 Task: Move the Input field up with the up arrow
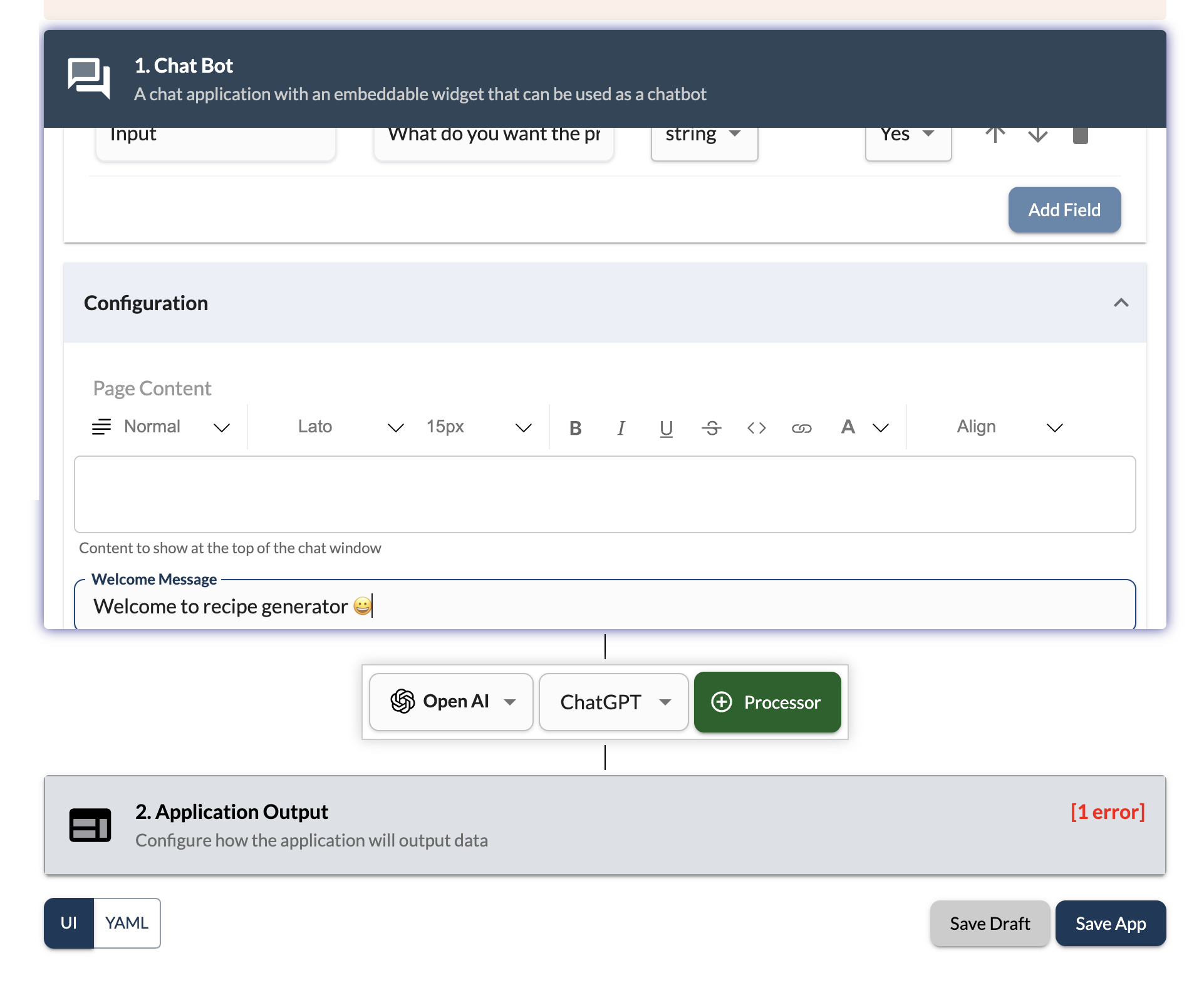995,134
